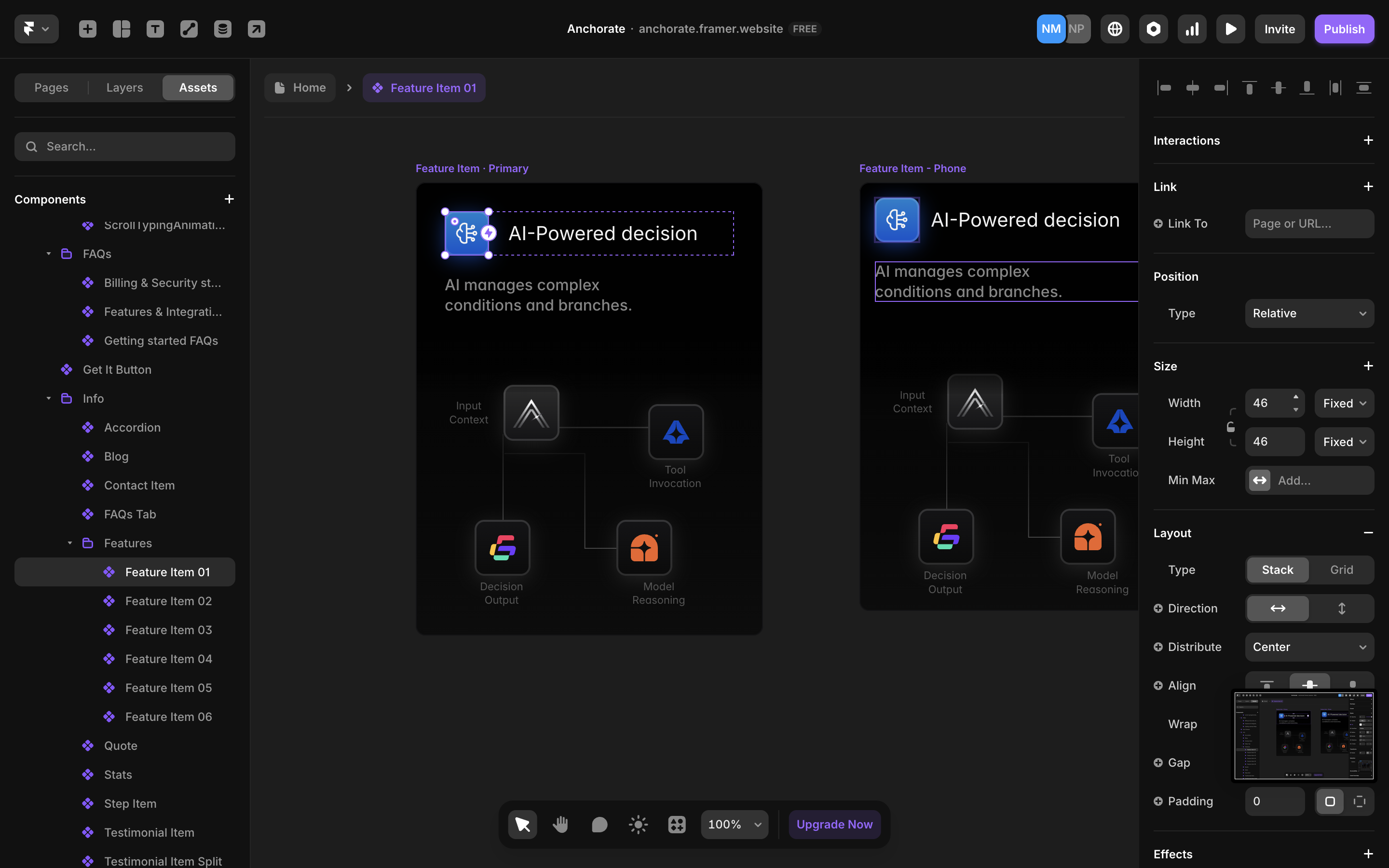Open the CMS database icon
Viewport: 1389px width, 868px height.
click(223, 29)
